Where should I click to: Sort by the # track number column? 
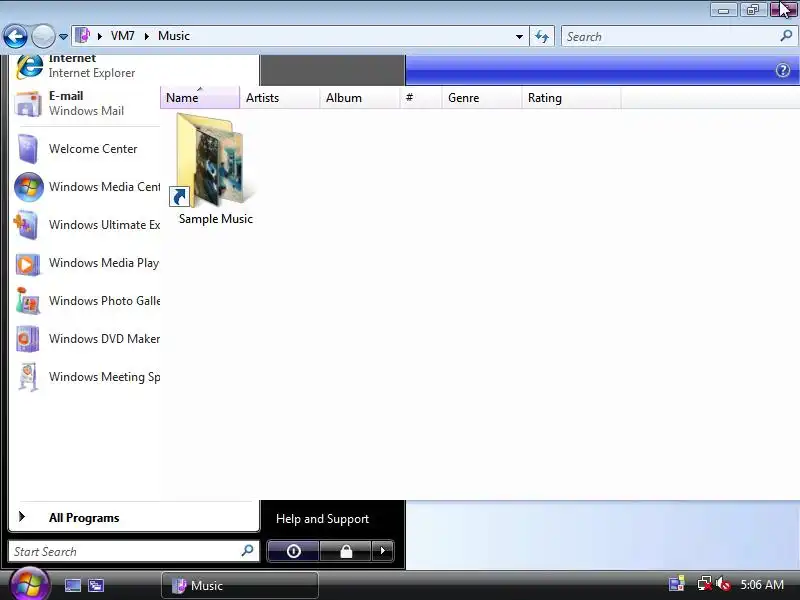pos(421,97)
